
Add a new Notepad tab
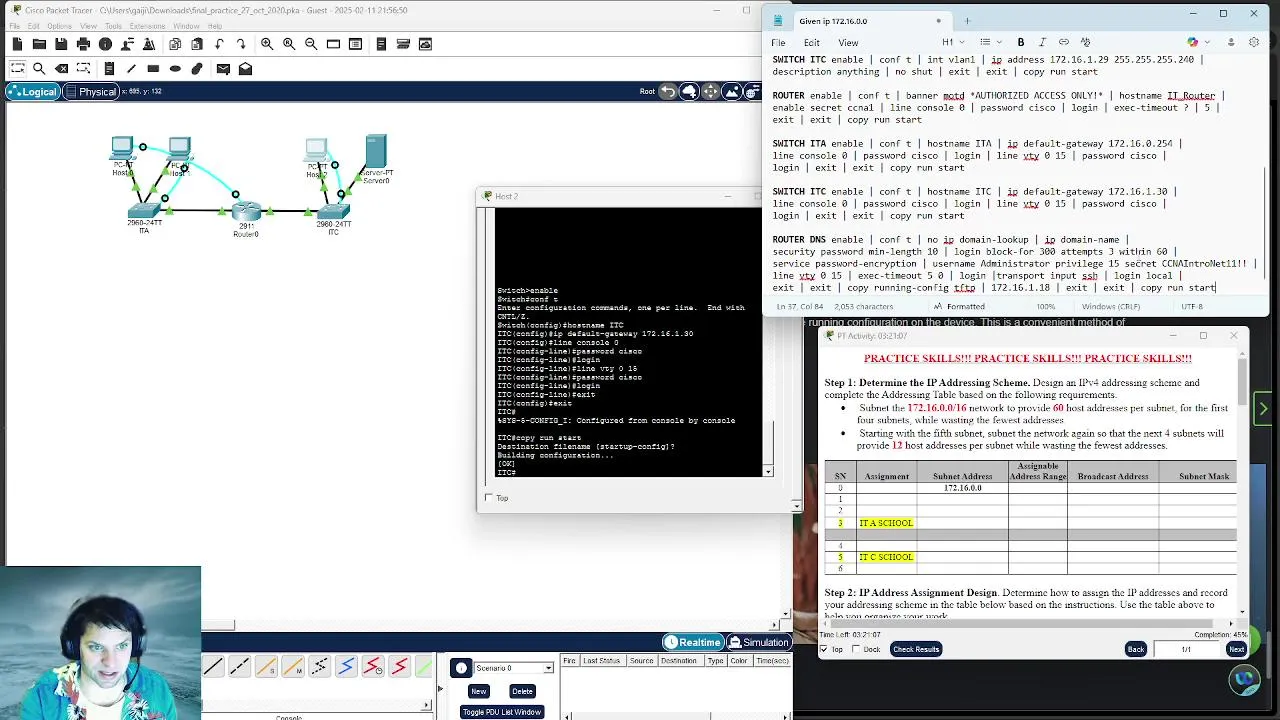click(x=967, y=21)
